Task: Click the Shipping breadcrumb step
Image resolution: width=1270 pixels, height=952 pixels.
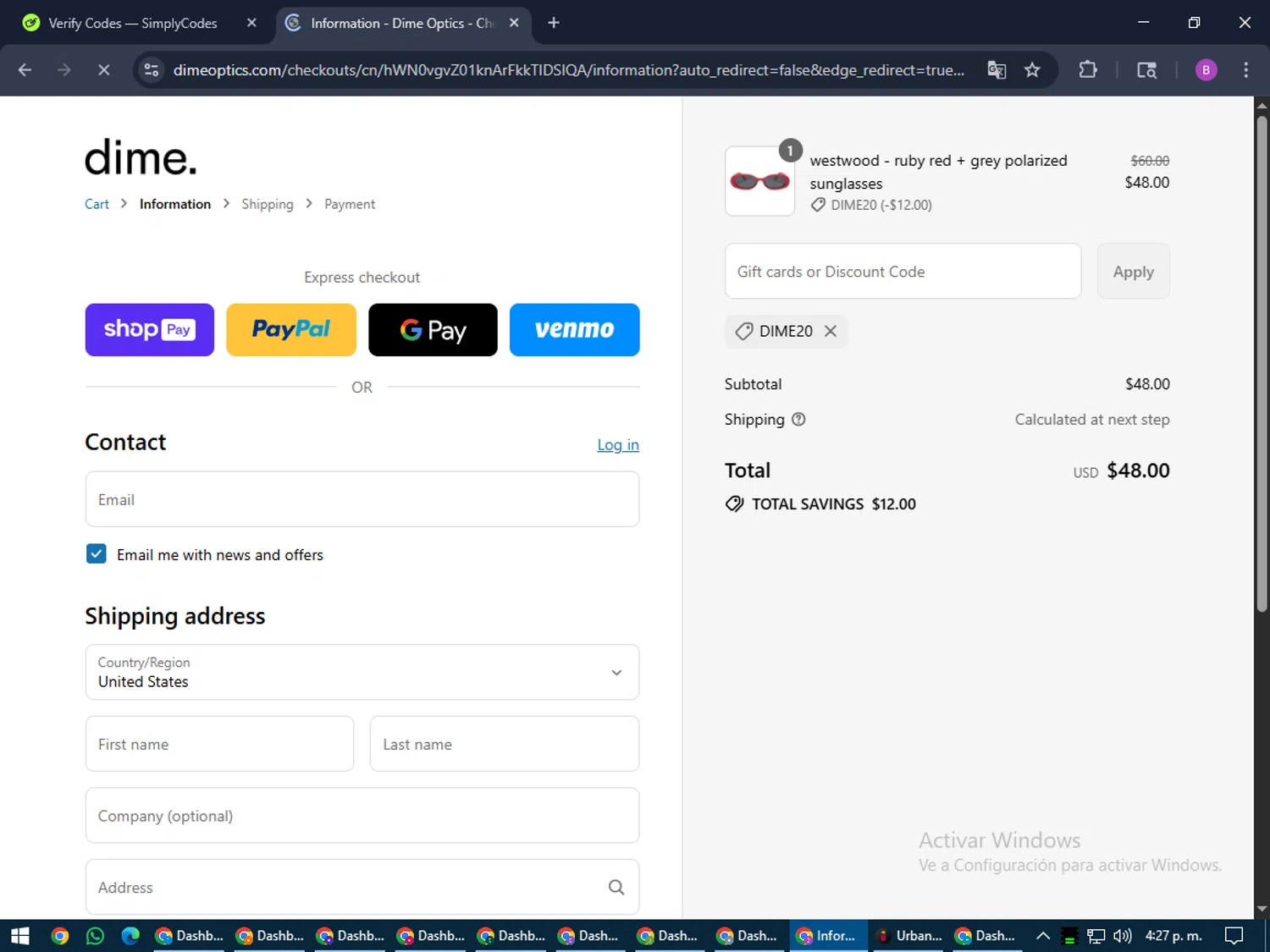Action: pyautogui.click(x=268, y=204)
